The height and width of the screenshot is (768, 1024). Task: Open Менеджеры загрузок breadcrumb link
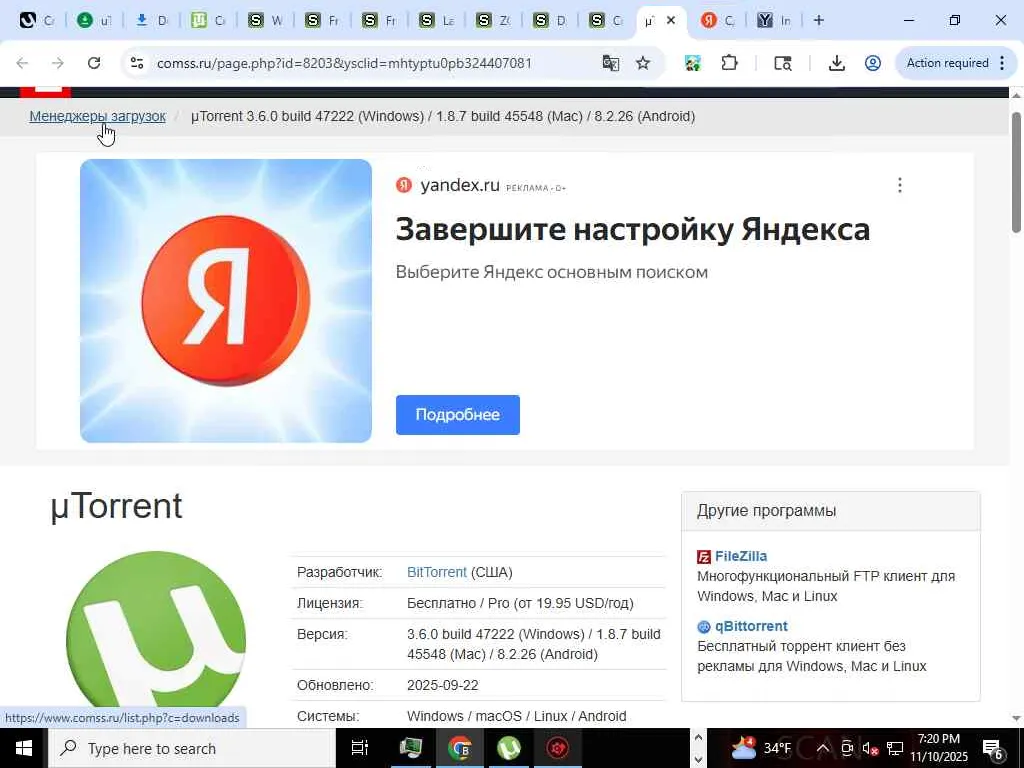(x=97, y=116)
